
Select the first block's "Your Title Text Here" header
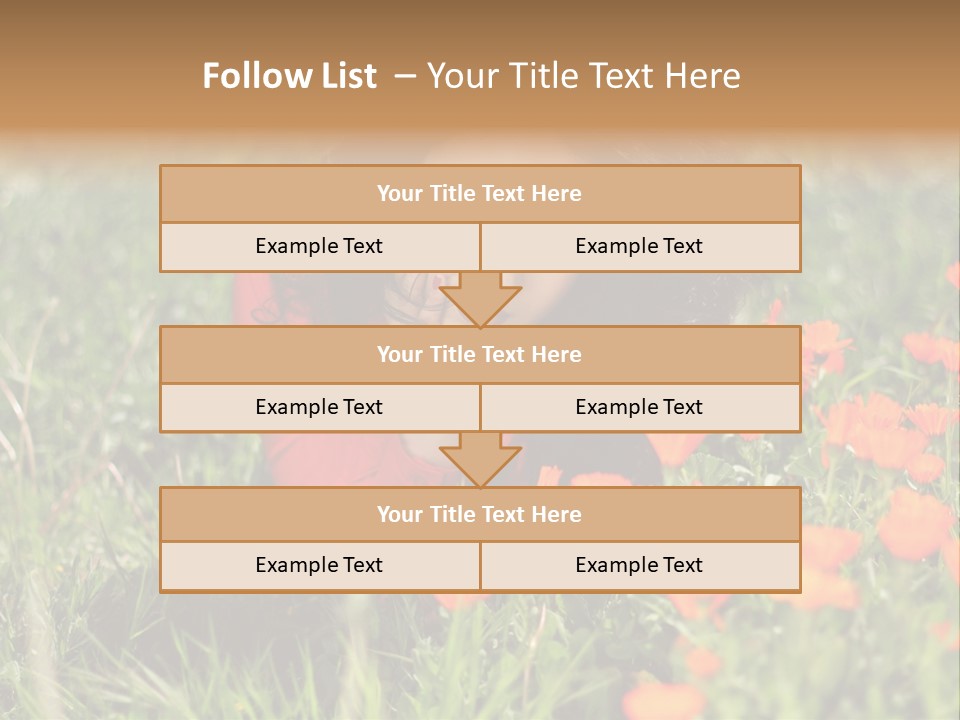tap(479, 194)
